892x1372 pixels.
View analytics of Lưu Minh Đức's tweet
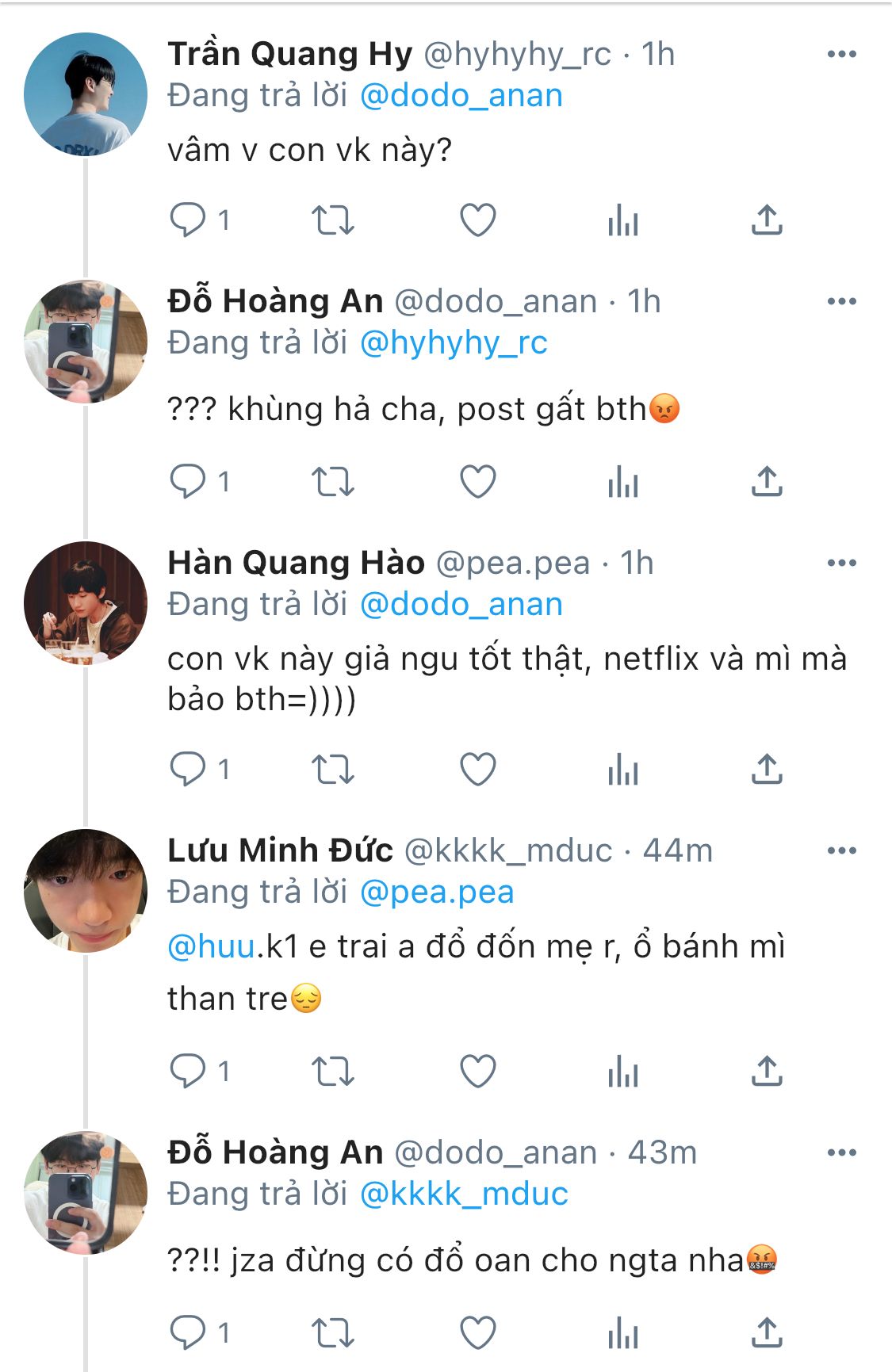click(623, 1072)
